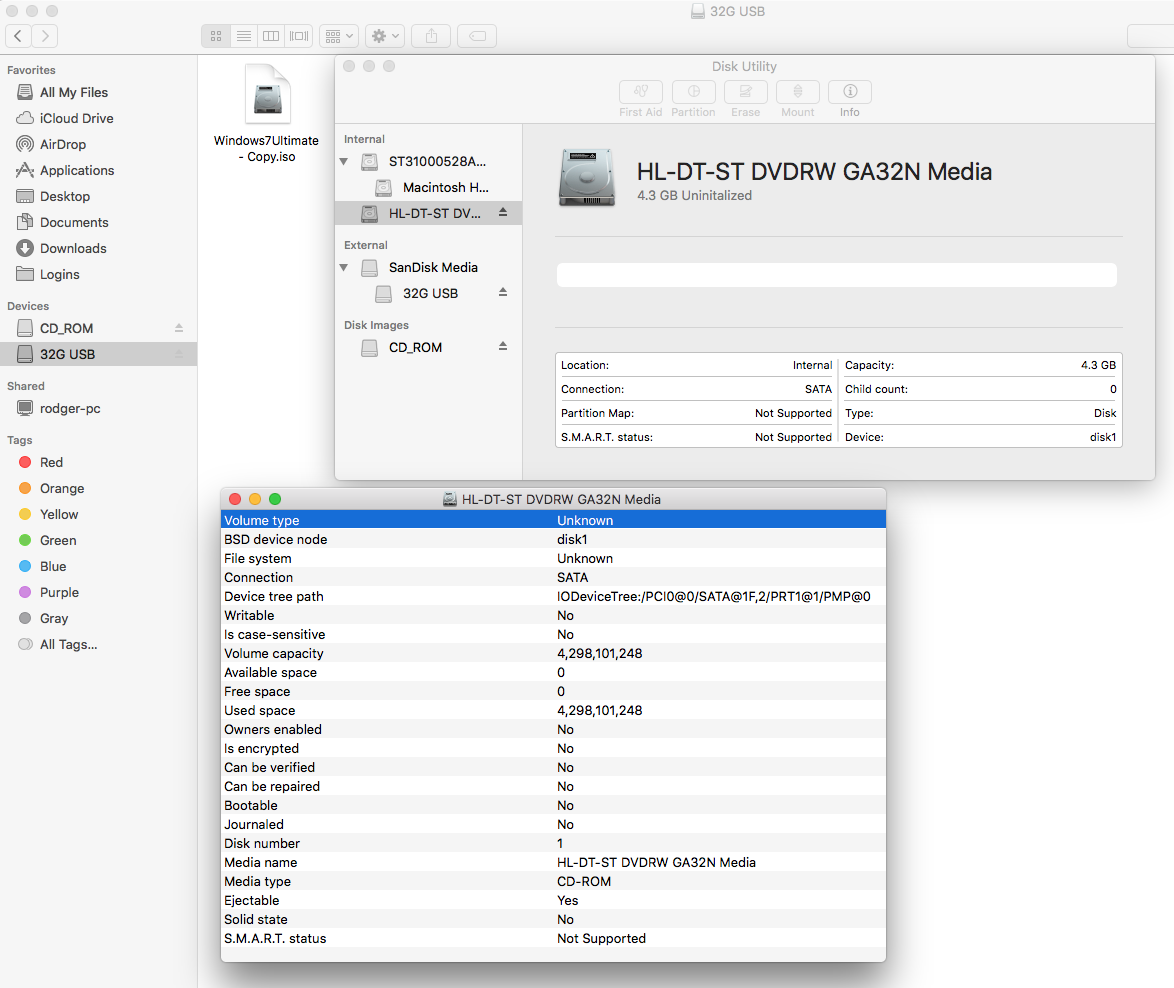Select the Purple tag

coord(98,593)
